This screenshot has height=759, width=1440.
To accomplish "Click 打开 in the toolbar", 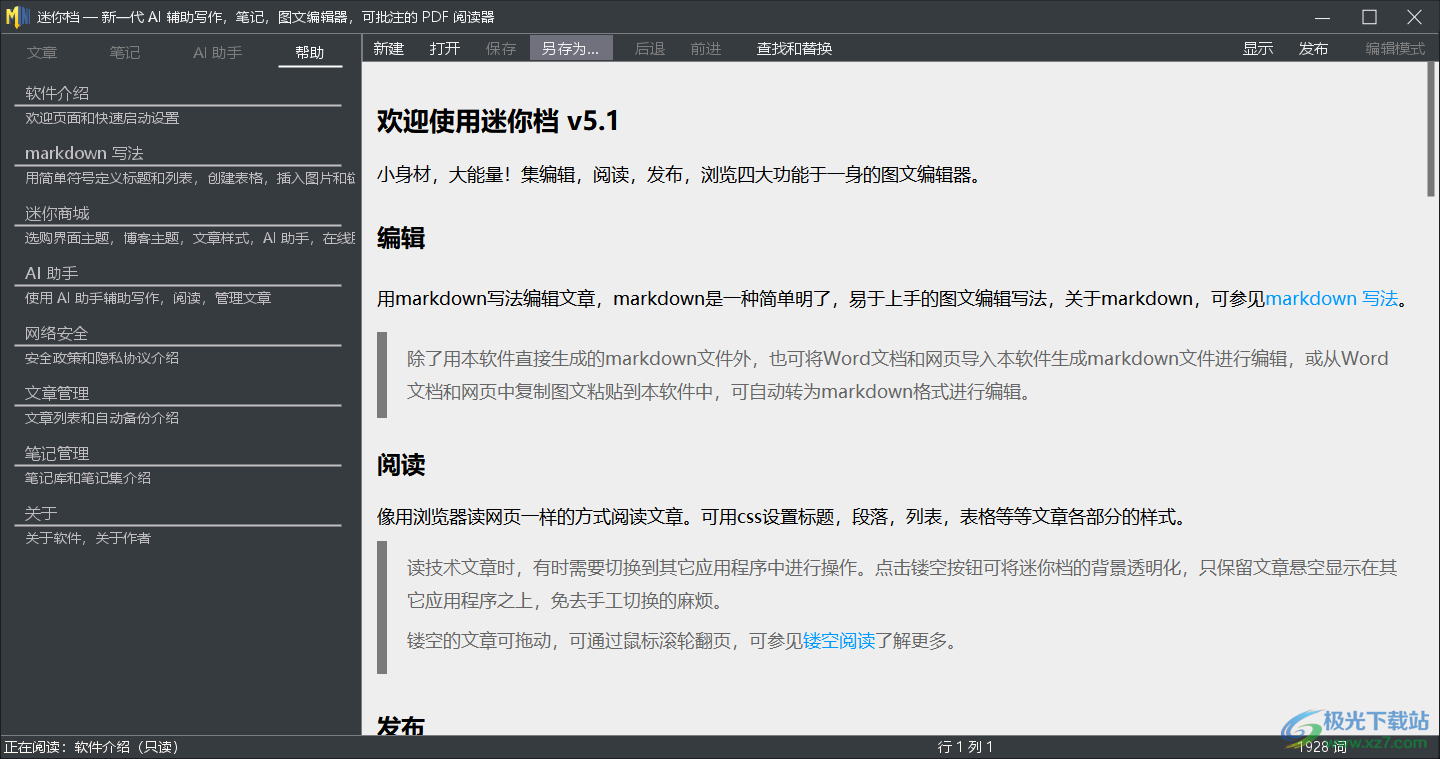I will 445,48.
